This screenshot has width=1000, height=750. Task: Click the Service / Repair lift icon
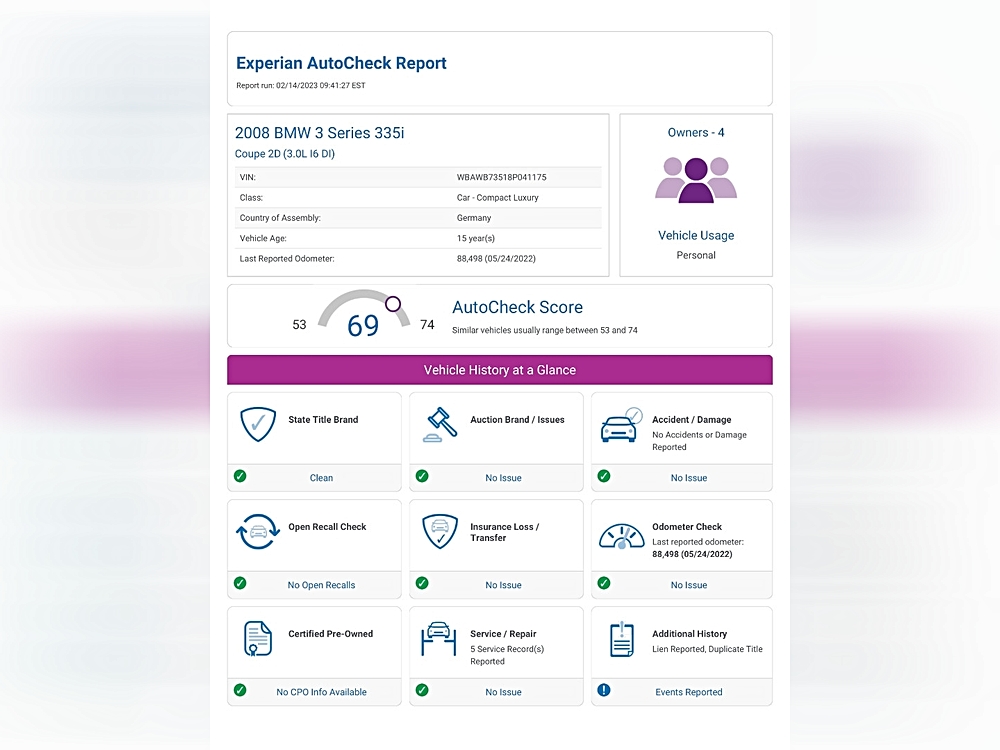[x=440, y=639]
